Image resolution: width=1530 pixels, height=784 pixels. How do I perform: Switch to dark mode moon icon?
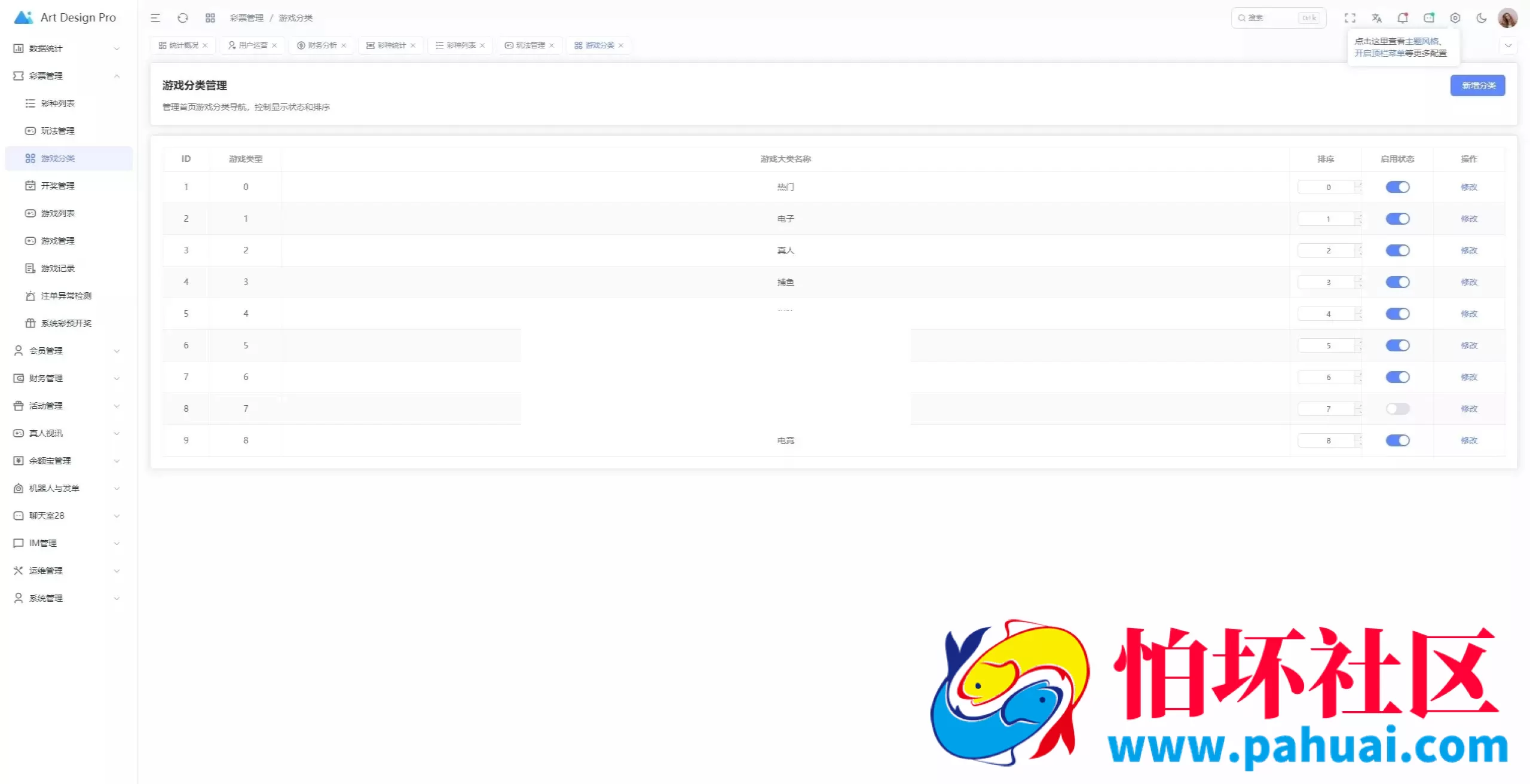coord(1482,18)
